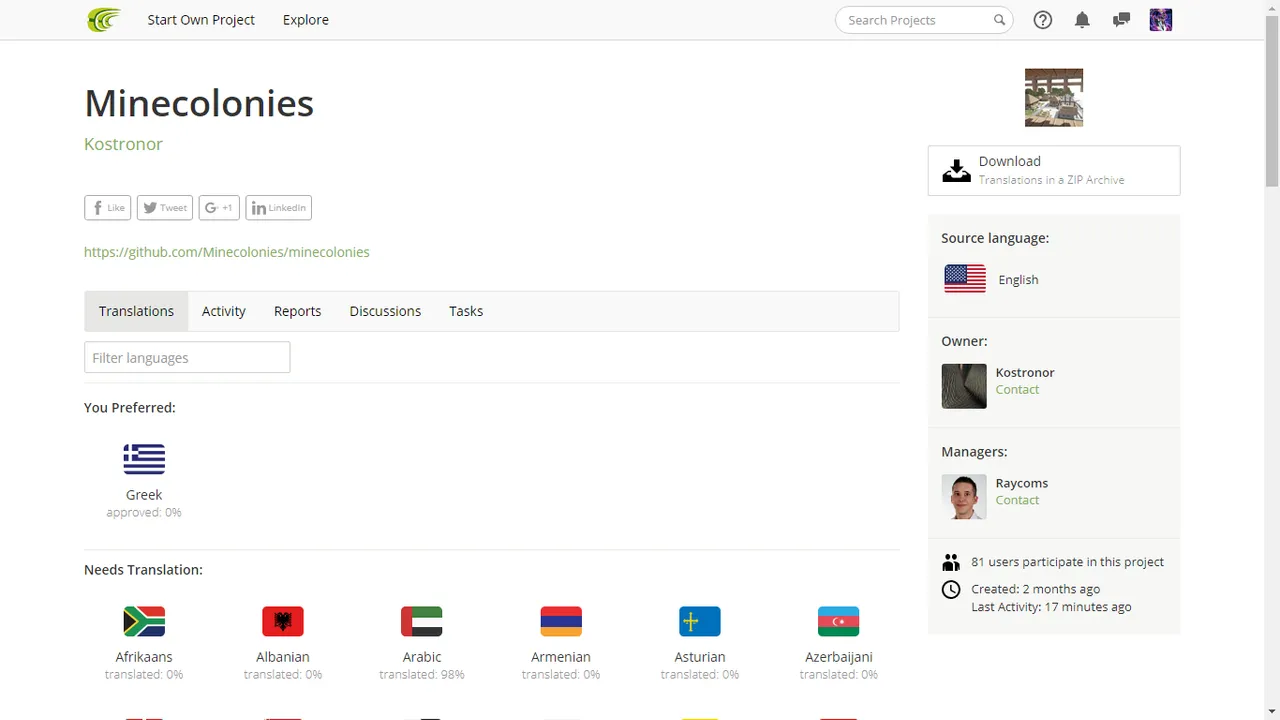Open the notifications bell
Image resolution: width=1280 pixels, height=720 pixels.
1082,20
